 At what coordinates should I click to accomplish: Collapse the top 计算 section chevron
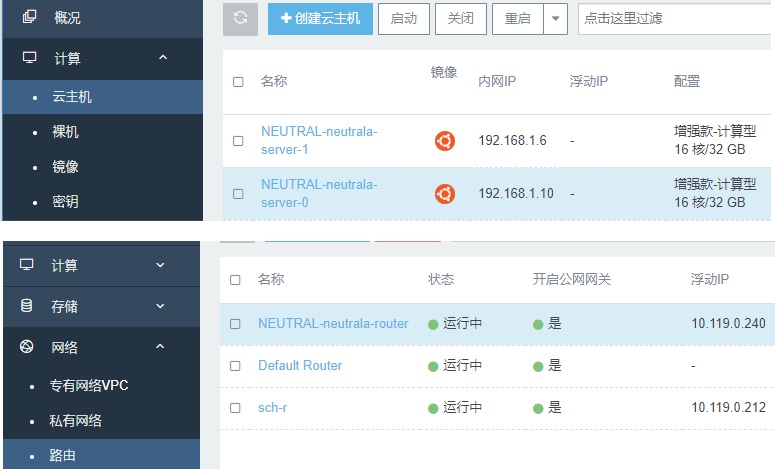click(x=163, y=59)
